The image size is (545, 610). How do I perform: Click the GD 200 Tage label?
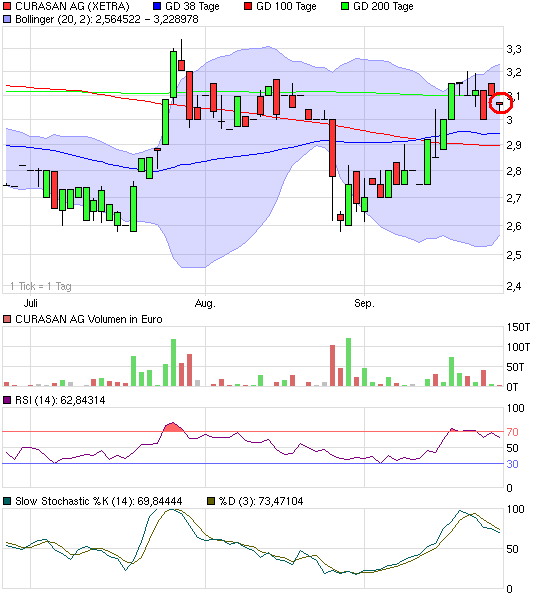click(x=383, y=6)
